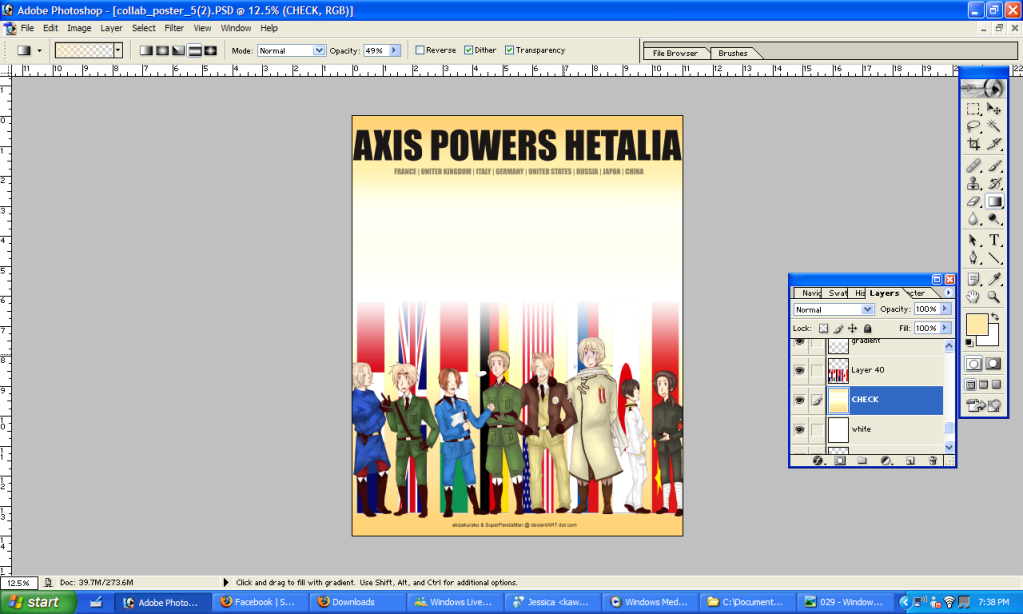1023x614 pixels.
Task: Open layer Opacity slider arrow
Action: [945, 309]
